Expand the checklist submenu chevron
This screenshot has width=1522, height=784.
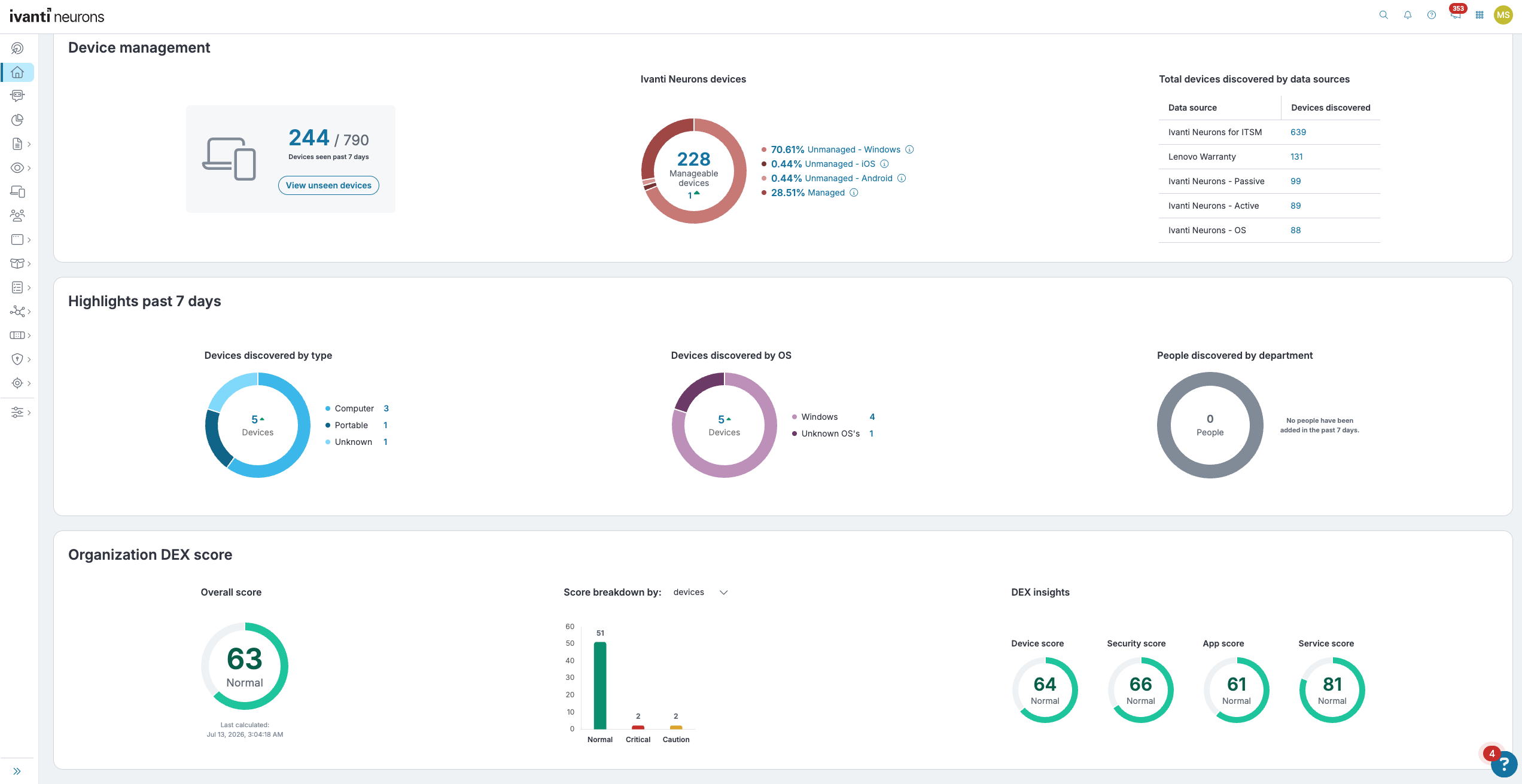(29, 288)
